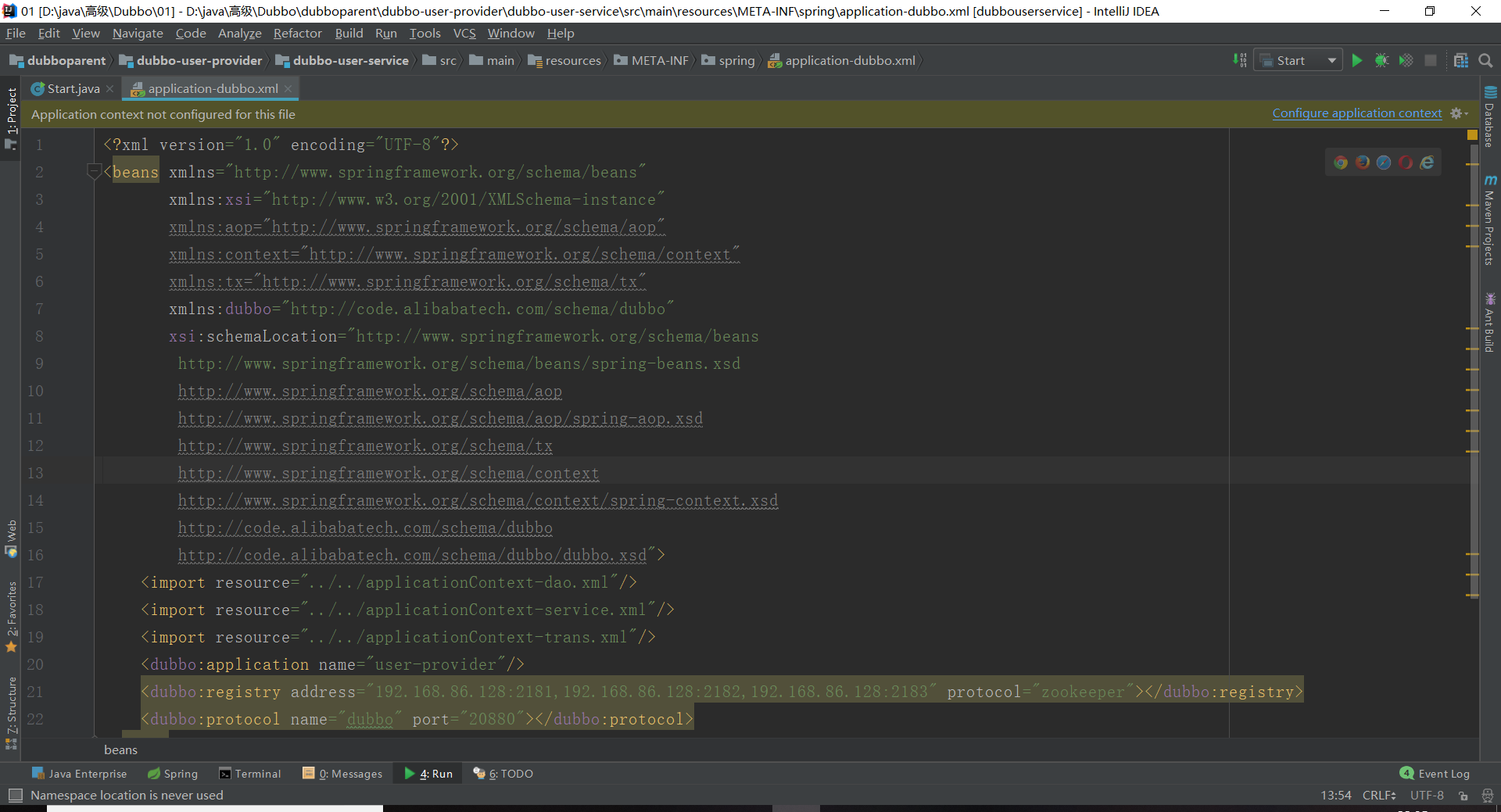Image resolution: width=1501 pixels, height=812 pixels.
Task: Select resources folder in breadcrumb
Action: [564, 61]
